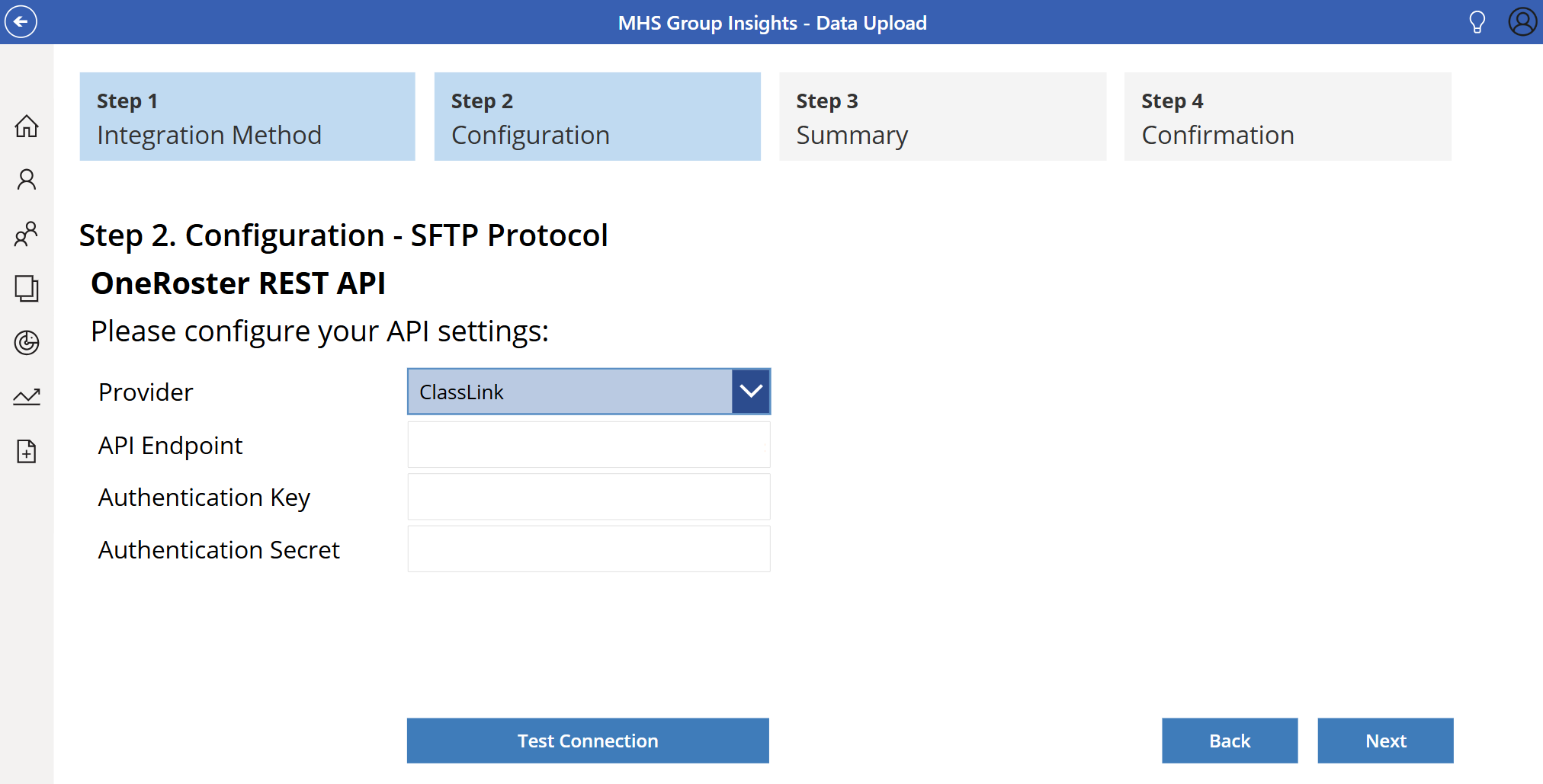Image resolution: width=1543 pixels, height=784 pixels.
Task: Open the trend line chart sidebar icon
Action: pyautogui.click(x=27, y=397)
